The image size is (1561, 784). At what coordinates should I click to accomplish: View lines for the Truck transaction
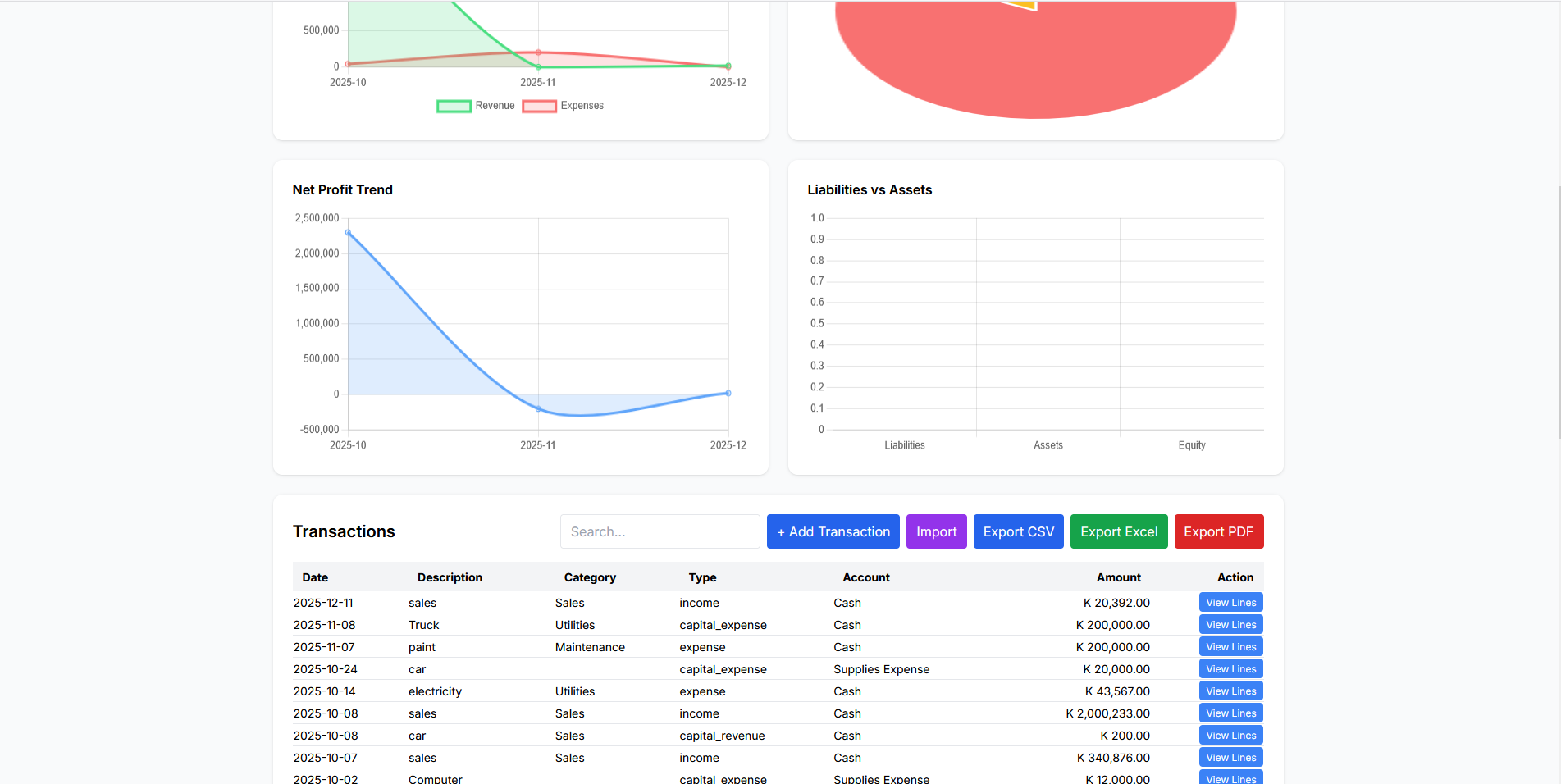pyautogui.click(x=1230, y=624)
